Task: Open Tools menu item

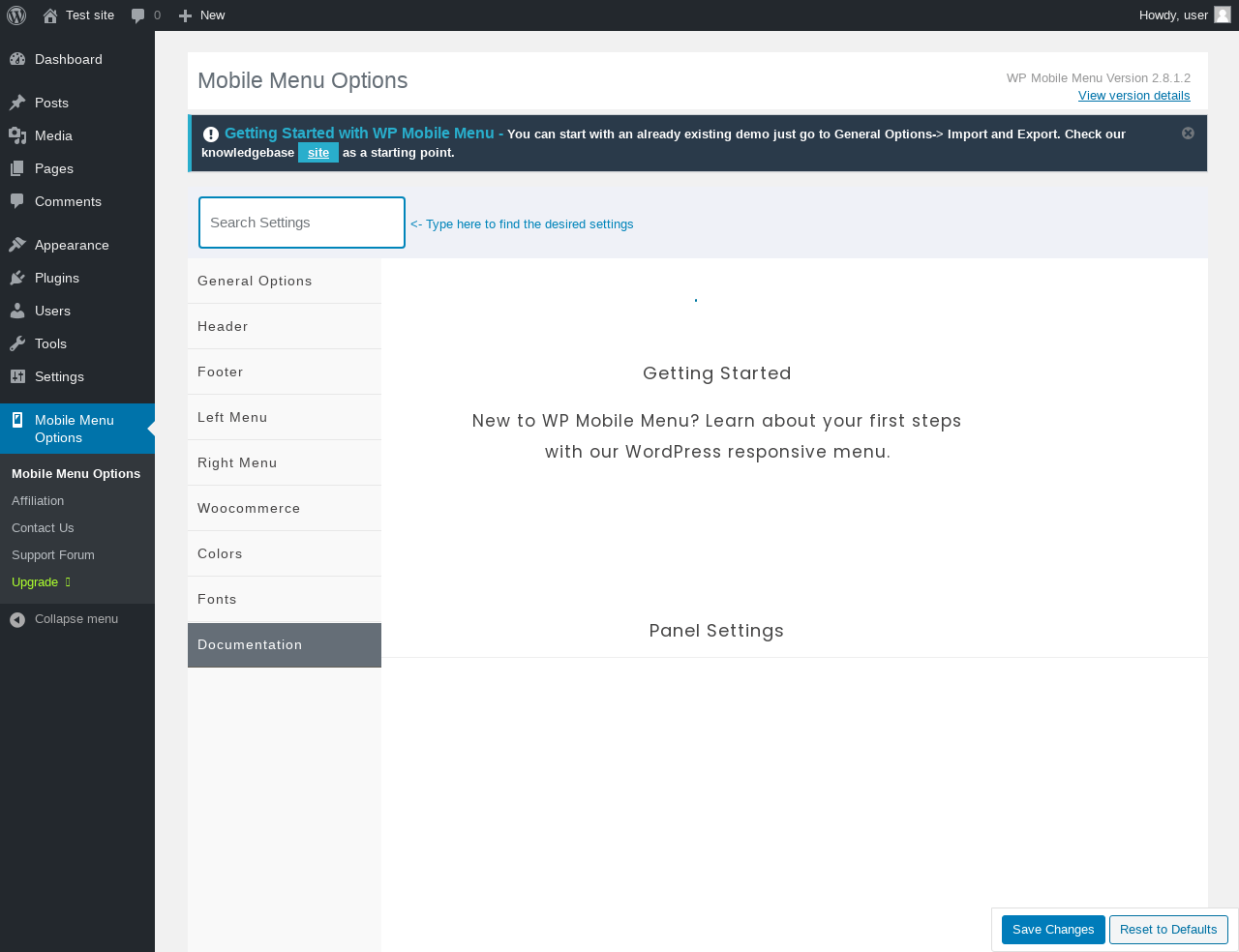Action: click(x=77, y=343)
